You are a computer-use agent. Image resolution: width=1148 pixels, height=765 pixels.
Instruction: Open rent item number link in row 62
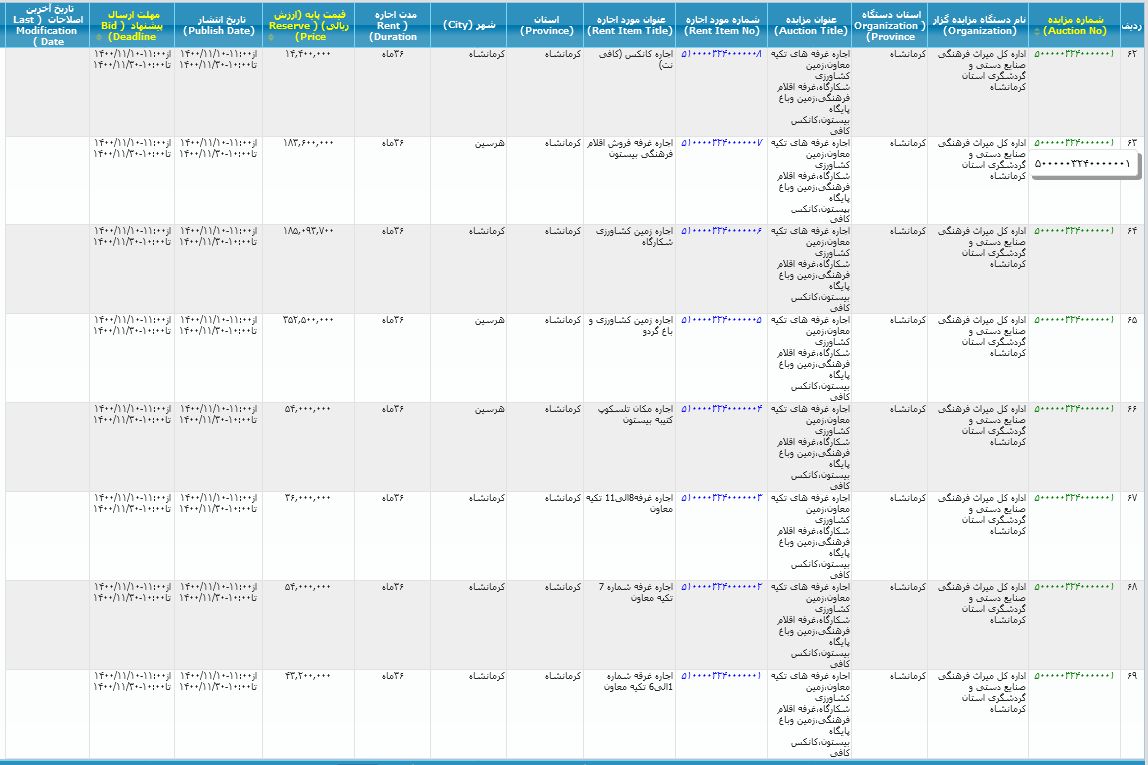pos(720,54)
